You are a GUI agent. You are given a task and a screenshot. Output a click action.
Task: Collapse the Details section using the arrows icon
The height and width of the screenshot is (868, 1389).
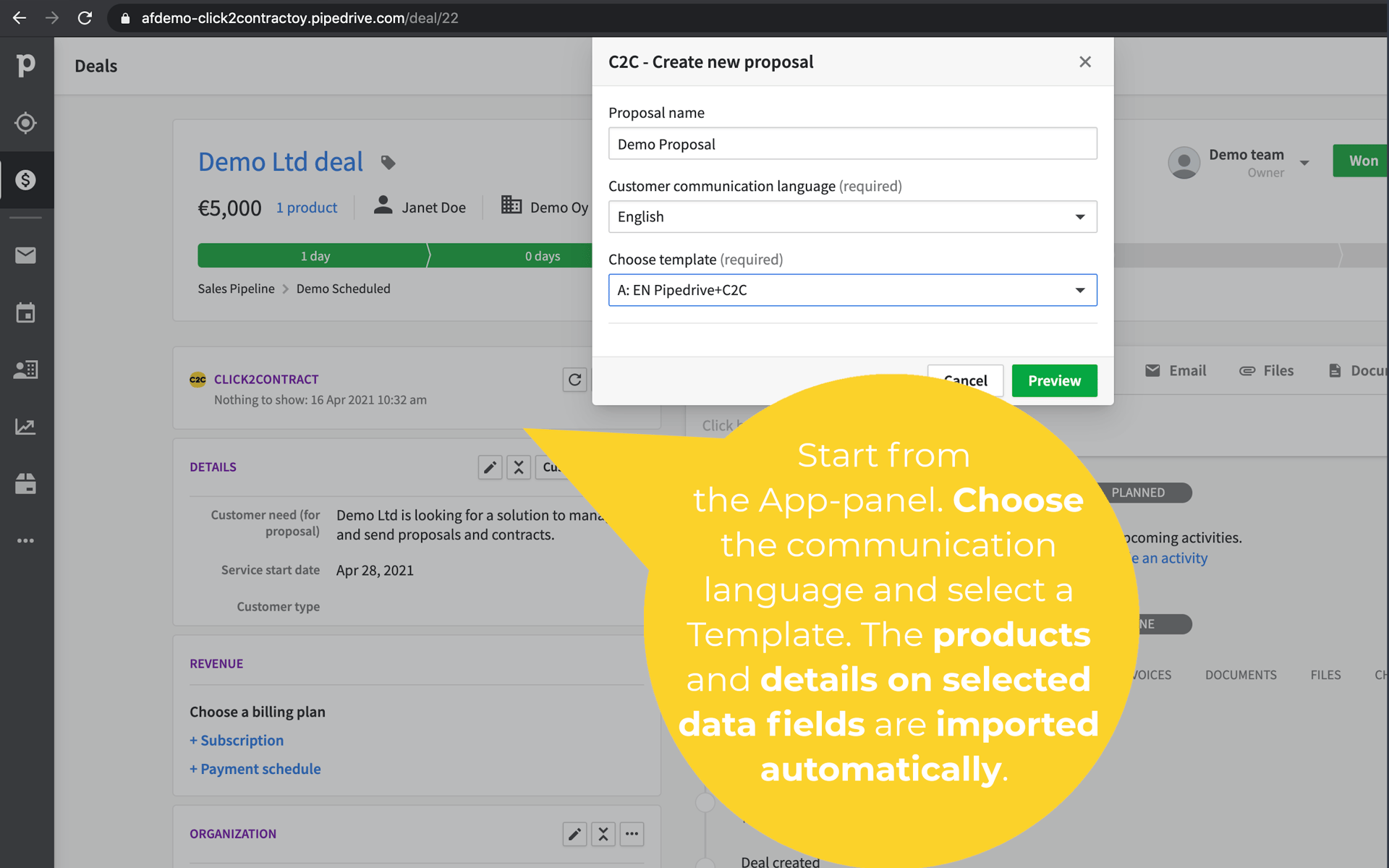click(x=519, y=467)
